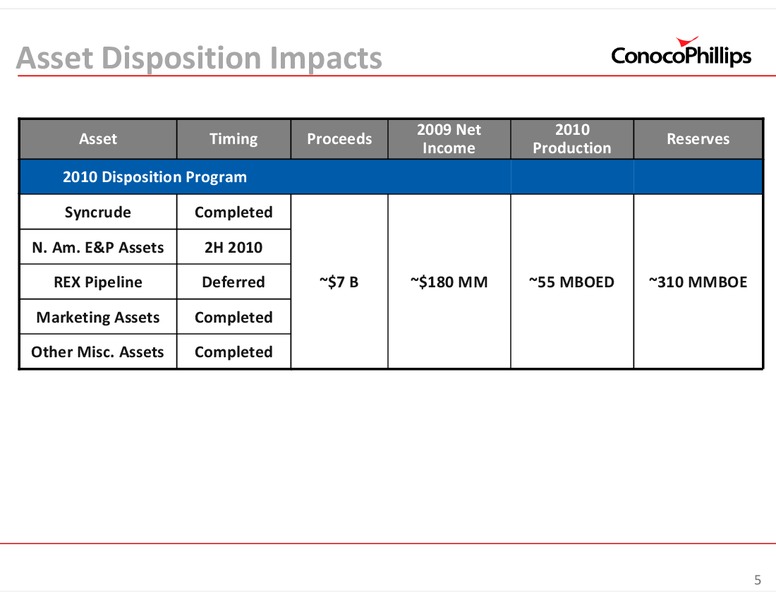Select the ~55 MBOED production value
The image size is (776, 600).
(x=572, y=282)
